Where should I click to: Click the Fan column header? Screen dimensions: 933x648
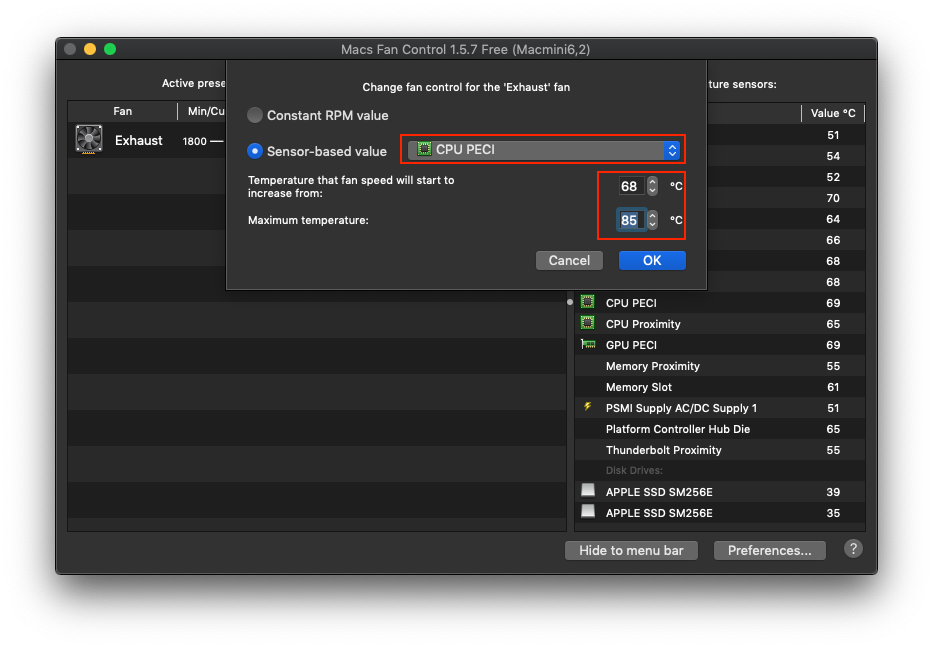[122, 111]
